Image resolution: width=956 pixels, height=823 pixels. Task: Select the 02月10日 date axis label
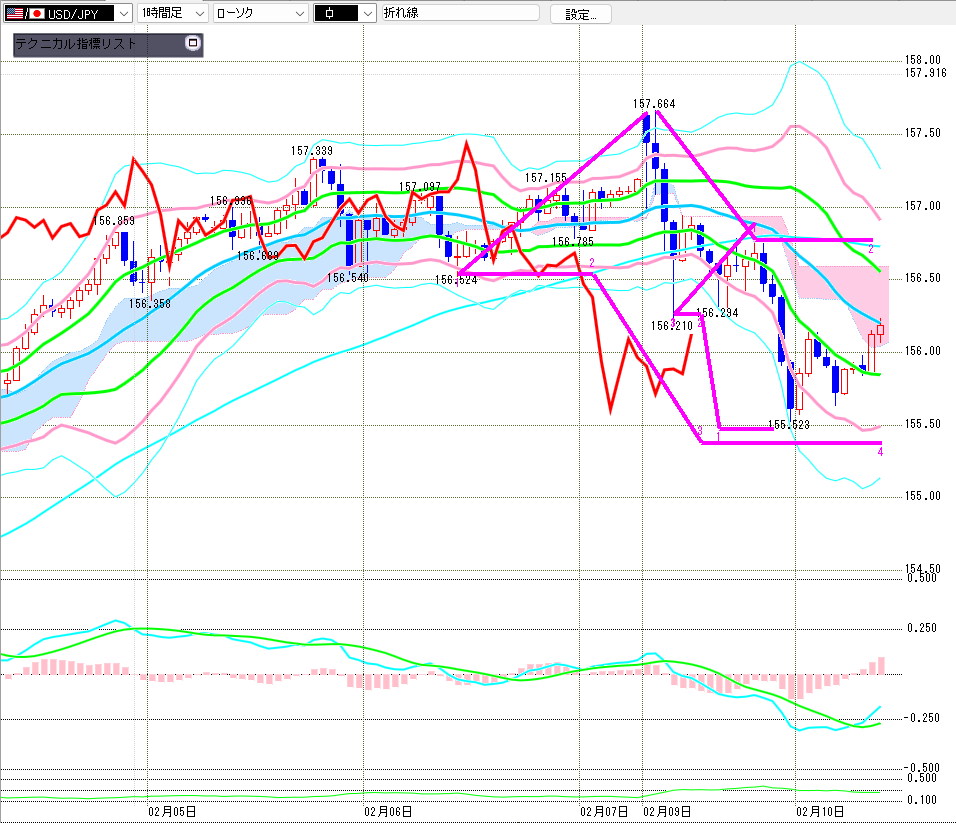click(820, 810)
